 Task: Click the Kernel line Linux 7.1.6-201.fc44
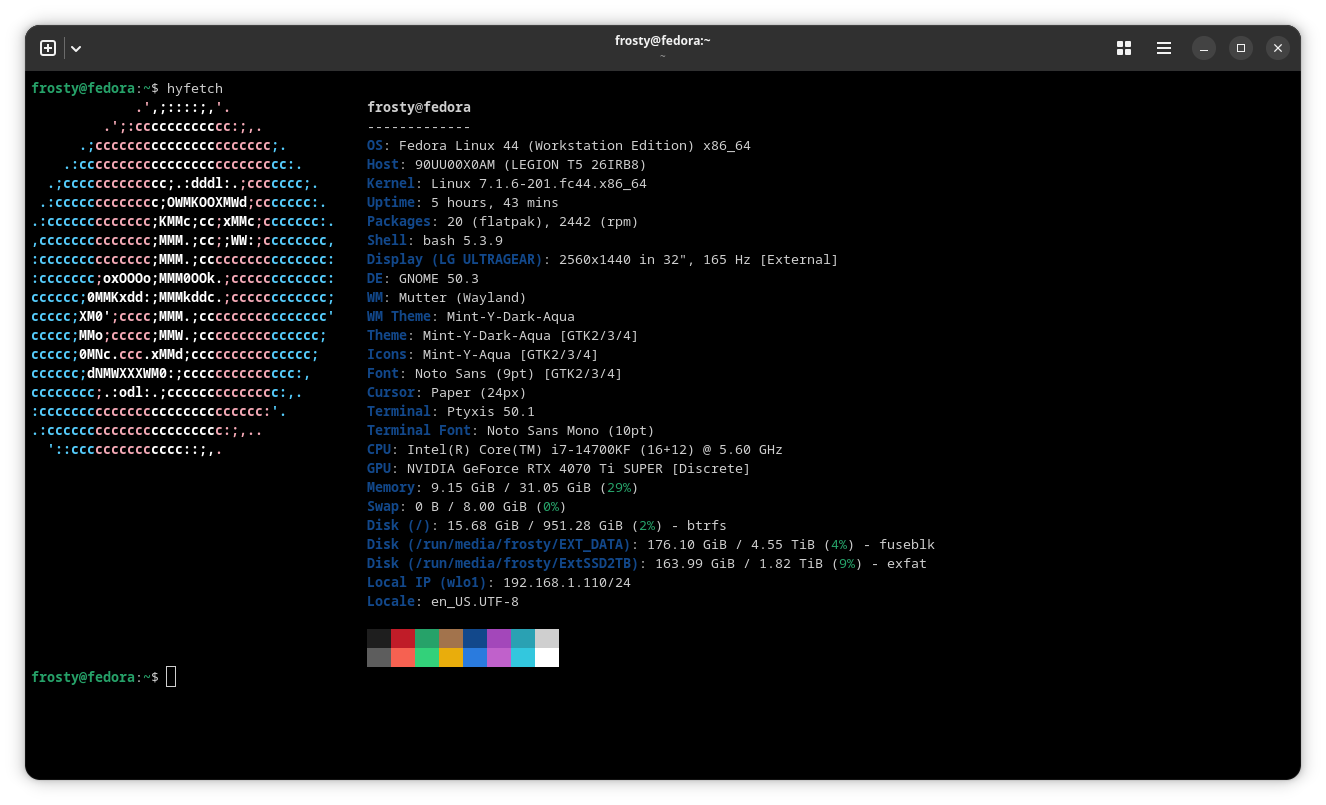click(x=507, y=183)
